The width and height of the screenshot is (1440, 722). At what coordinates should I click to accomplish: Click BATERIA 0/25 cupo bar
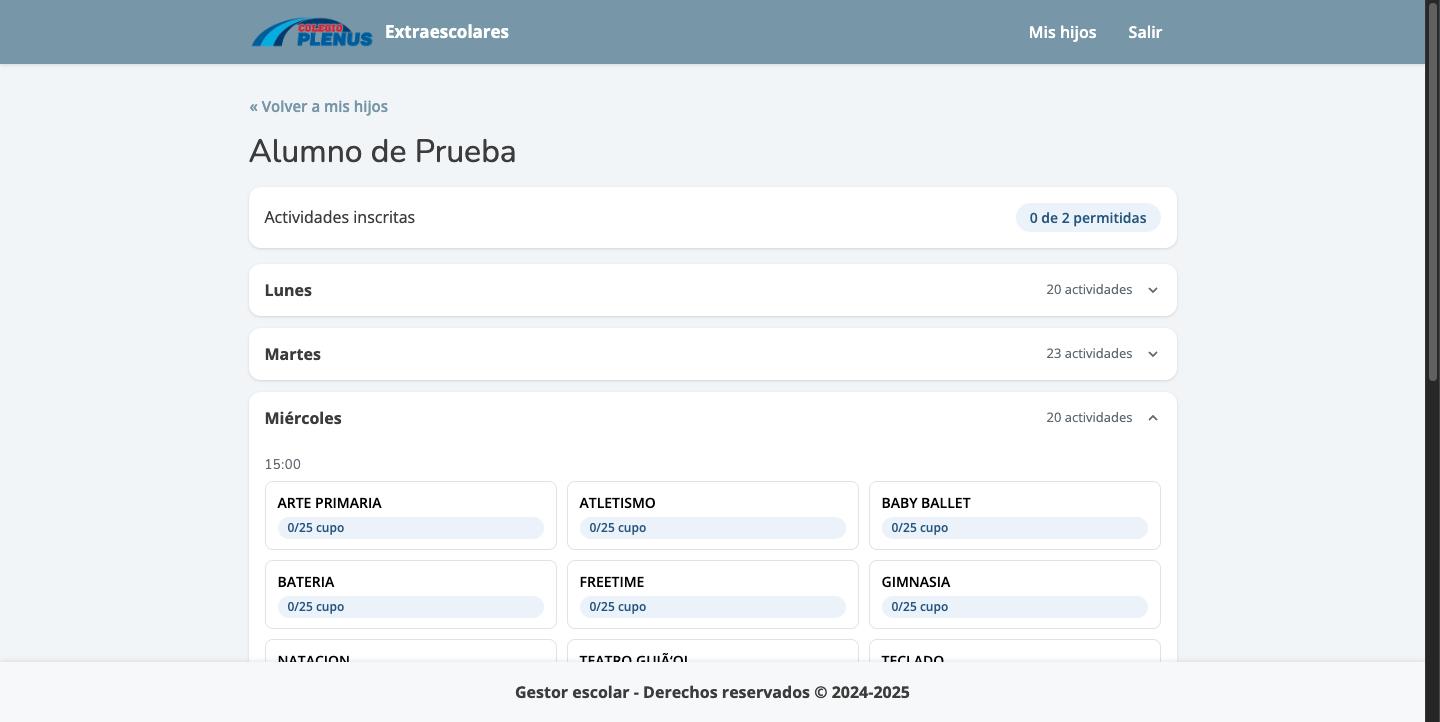411,607
